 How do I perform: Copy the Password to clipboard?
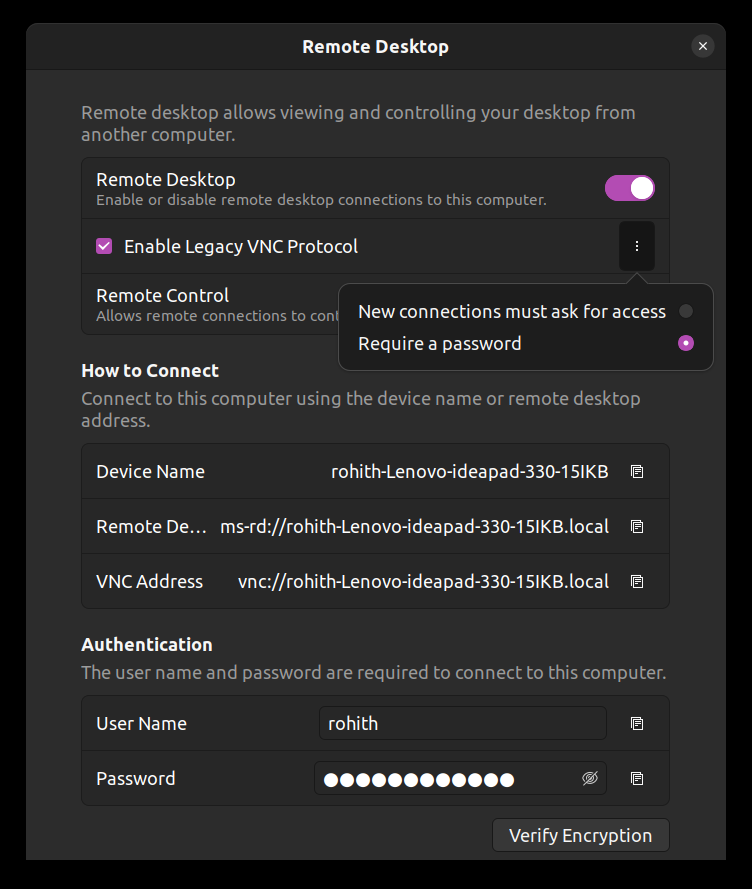637,778
